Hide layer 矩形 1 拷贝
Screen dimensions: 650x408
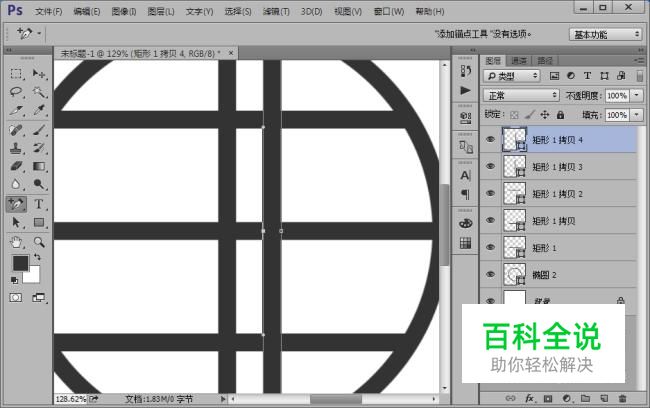[x=490, y=220]
